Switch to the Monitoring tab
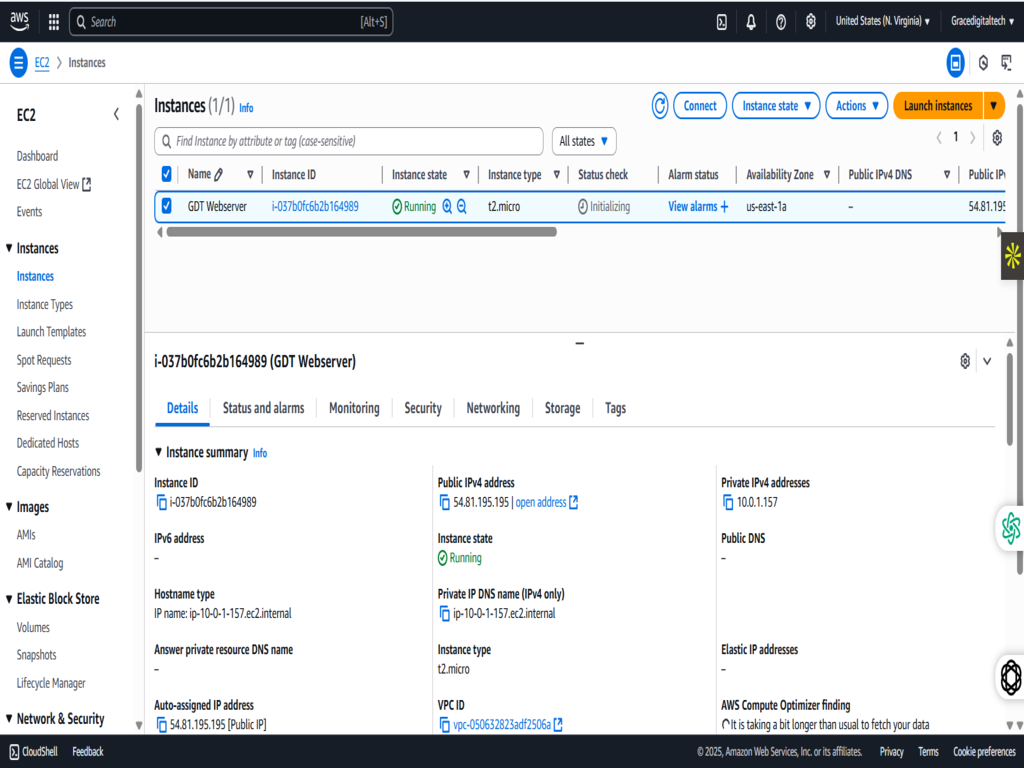Viewport: 1024px width, 768px height. click(354, 408)
